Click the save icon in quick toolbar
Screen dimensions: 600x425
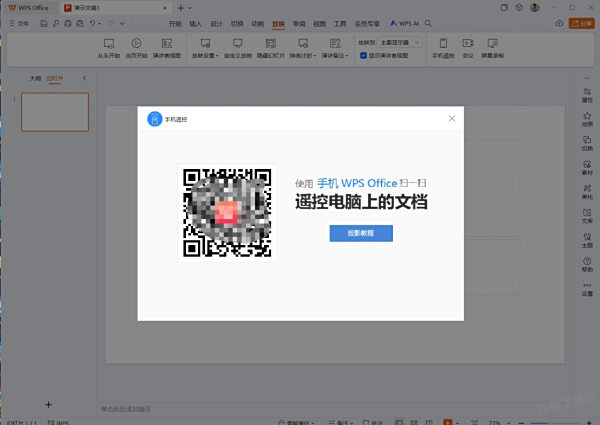[44, 23]
